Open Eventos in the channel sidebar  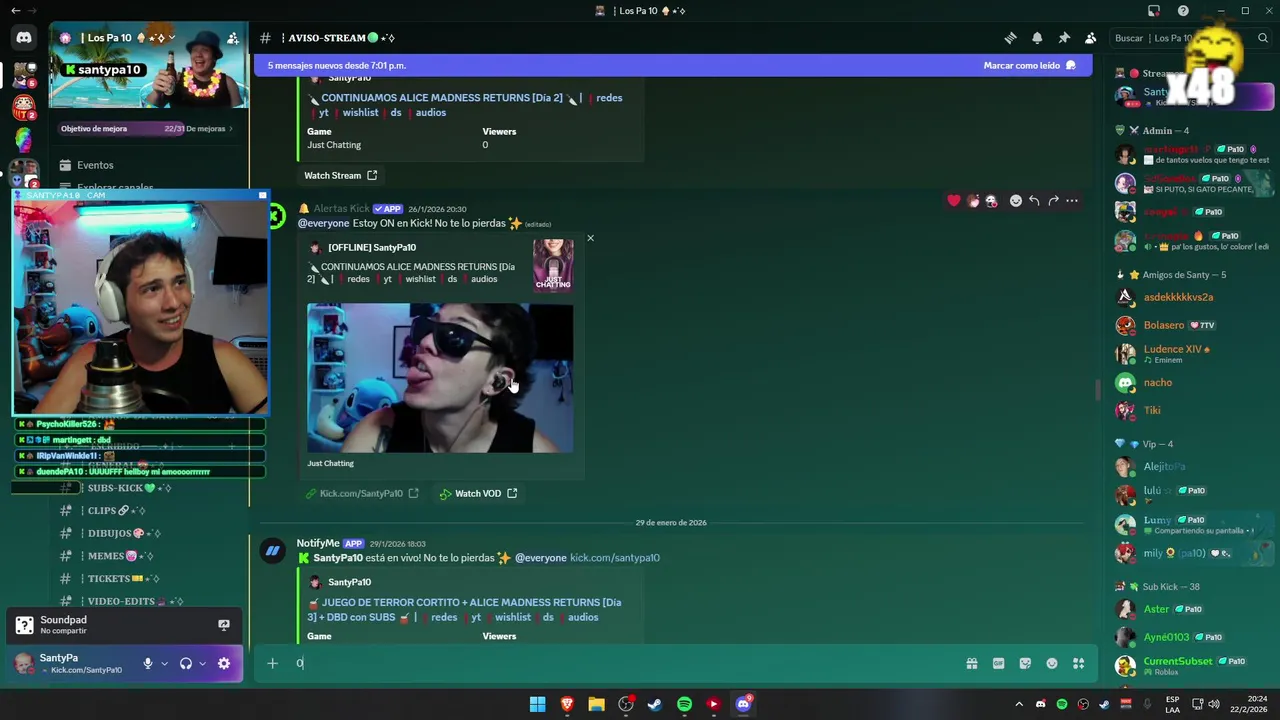click(x=95, y=165)
